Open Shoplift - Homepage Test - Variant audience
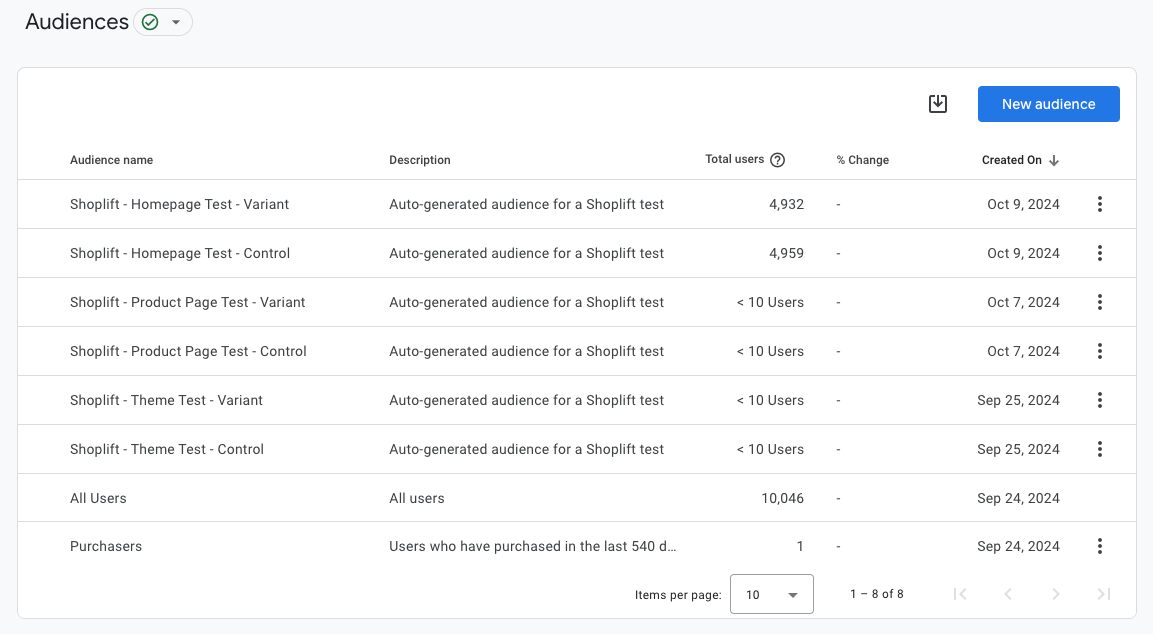1153x634 pixels. tap(179, 204)
